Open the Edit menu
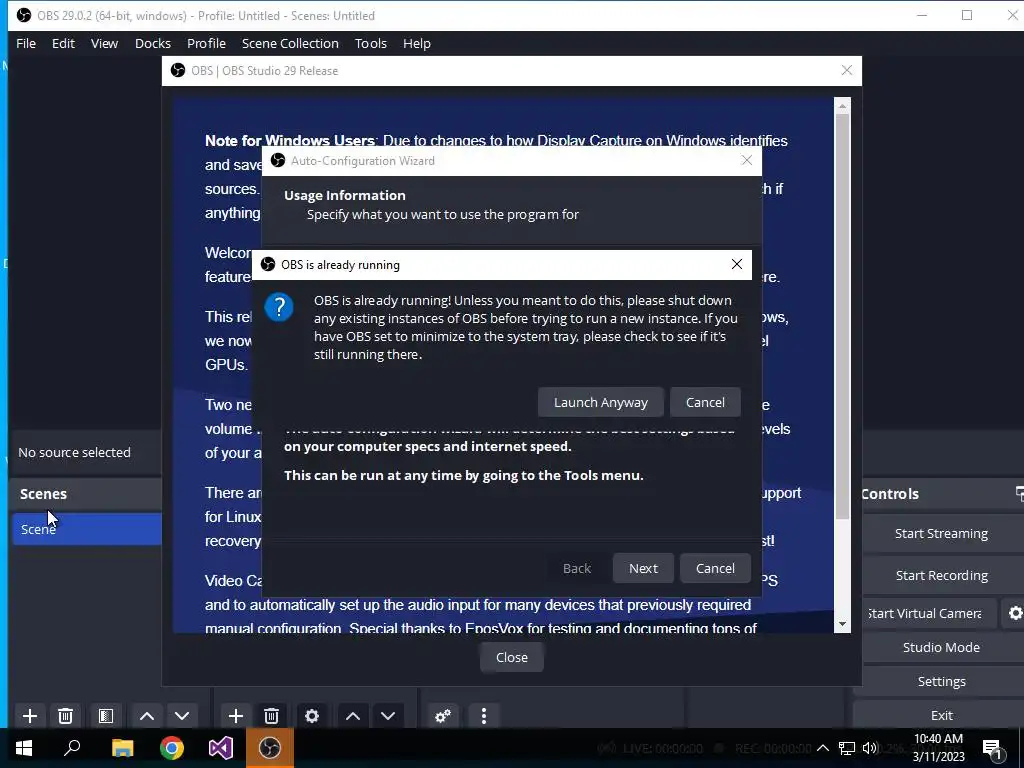Screen dimensions: 1024x768 63,43
